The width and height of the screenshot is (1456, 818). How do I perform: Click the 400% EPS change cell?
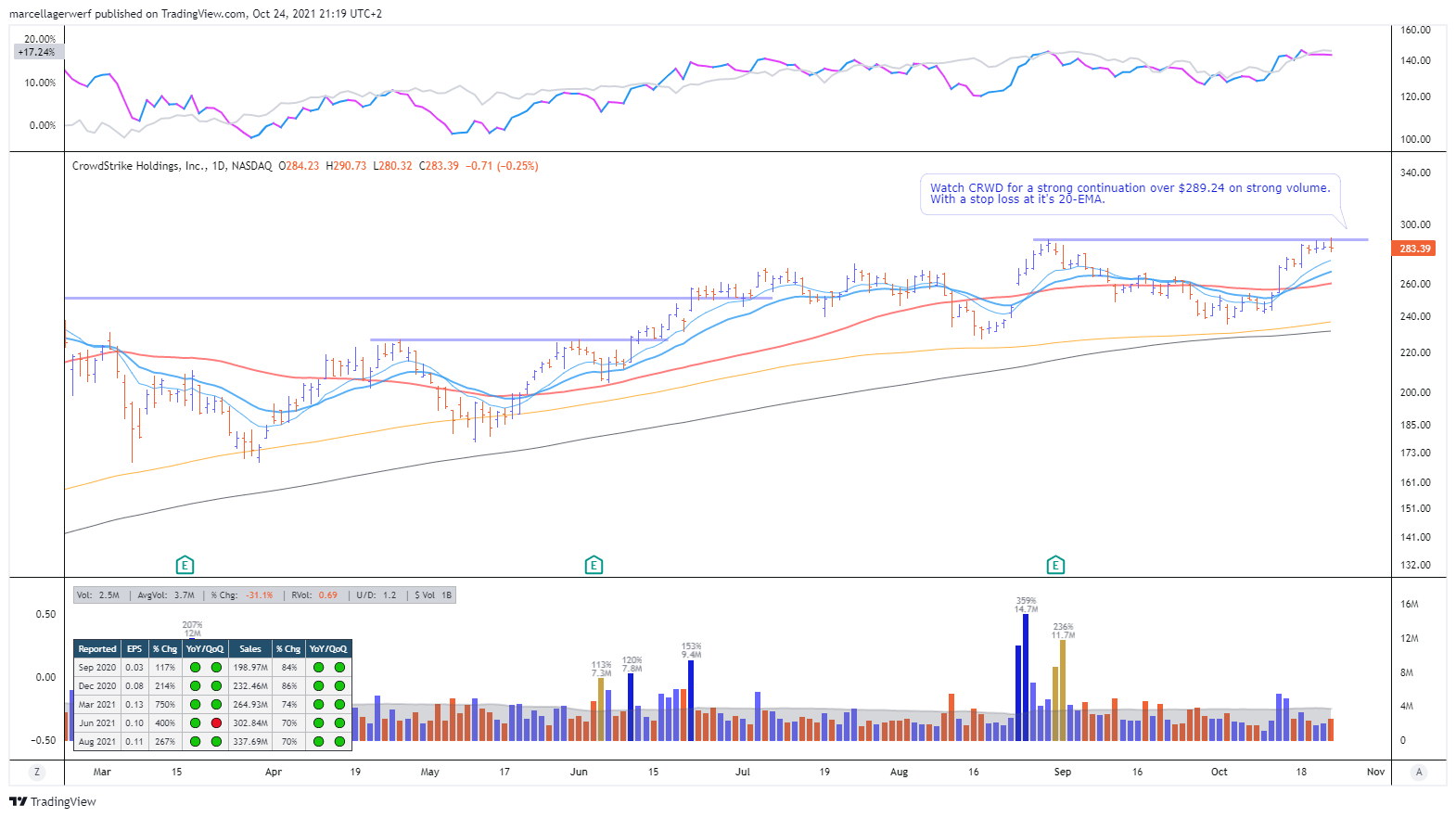tap(165, 723)
